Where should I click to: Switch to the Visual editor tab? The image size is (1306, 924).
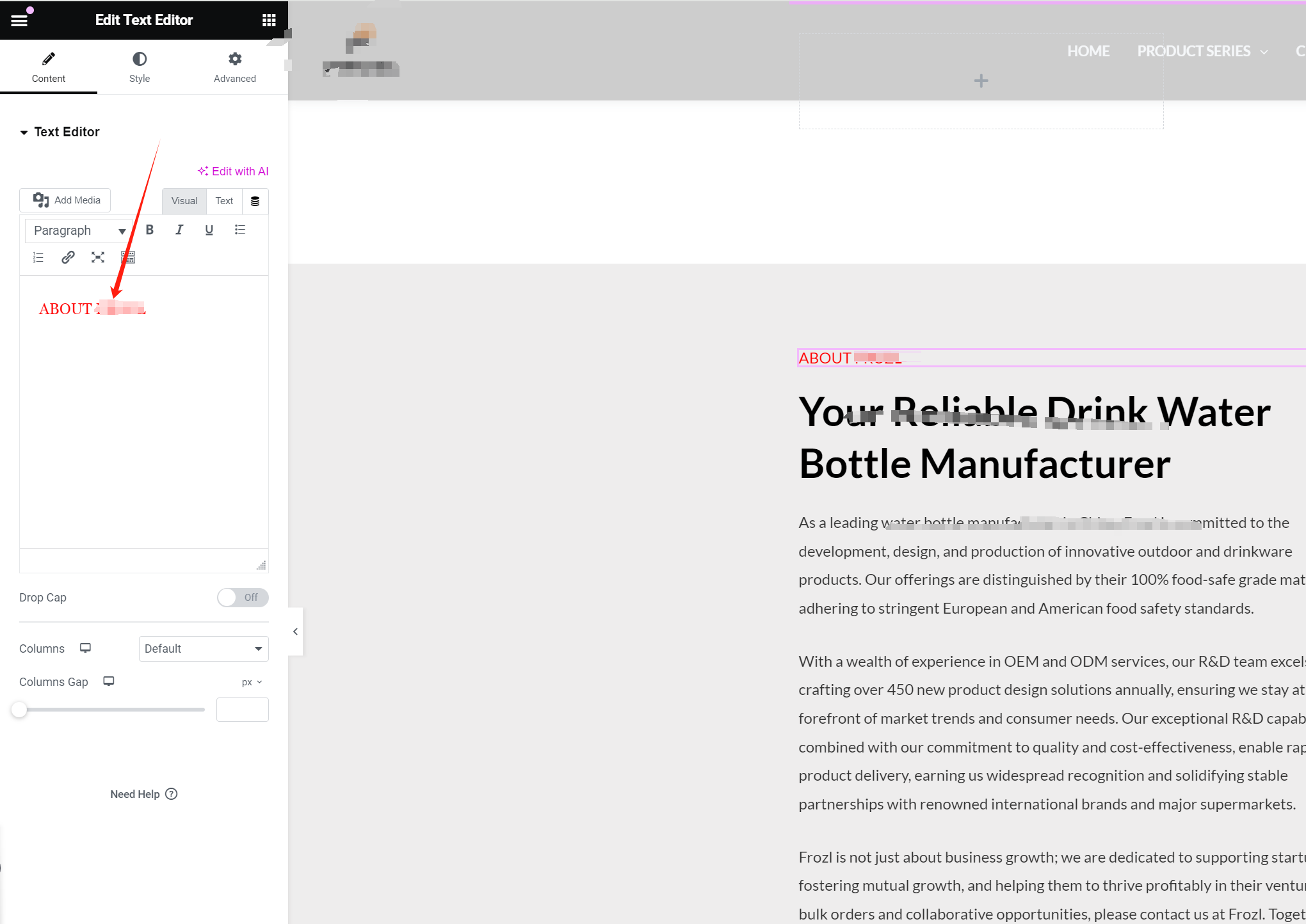(183, 200)
